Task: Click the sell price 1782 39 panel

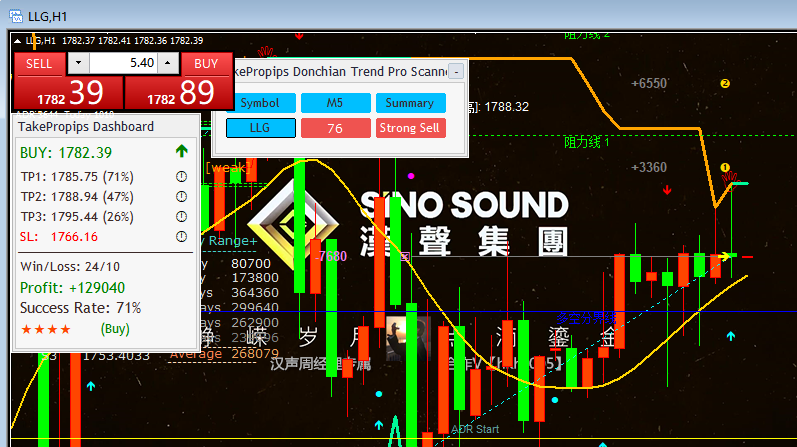Action: [69, 93]
